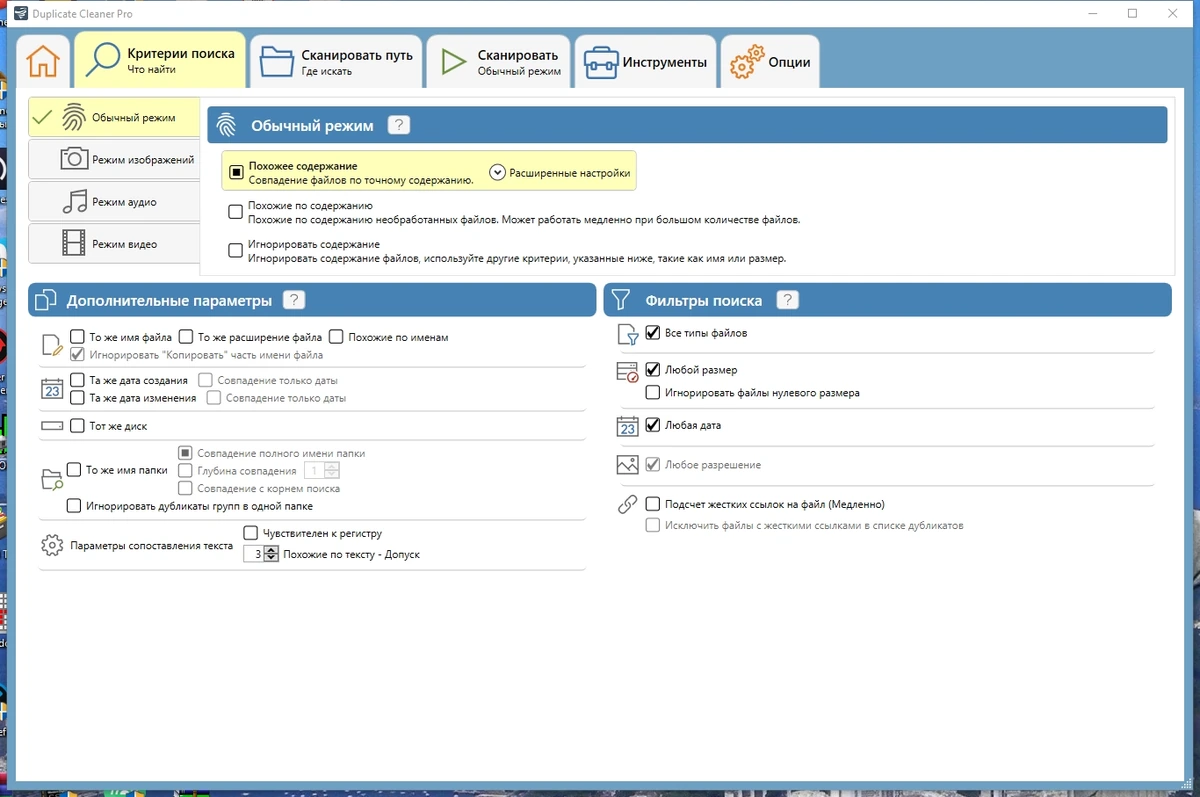
Task: Enable Игнорировать содержание option
Action: click(x=236, y=250)
